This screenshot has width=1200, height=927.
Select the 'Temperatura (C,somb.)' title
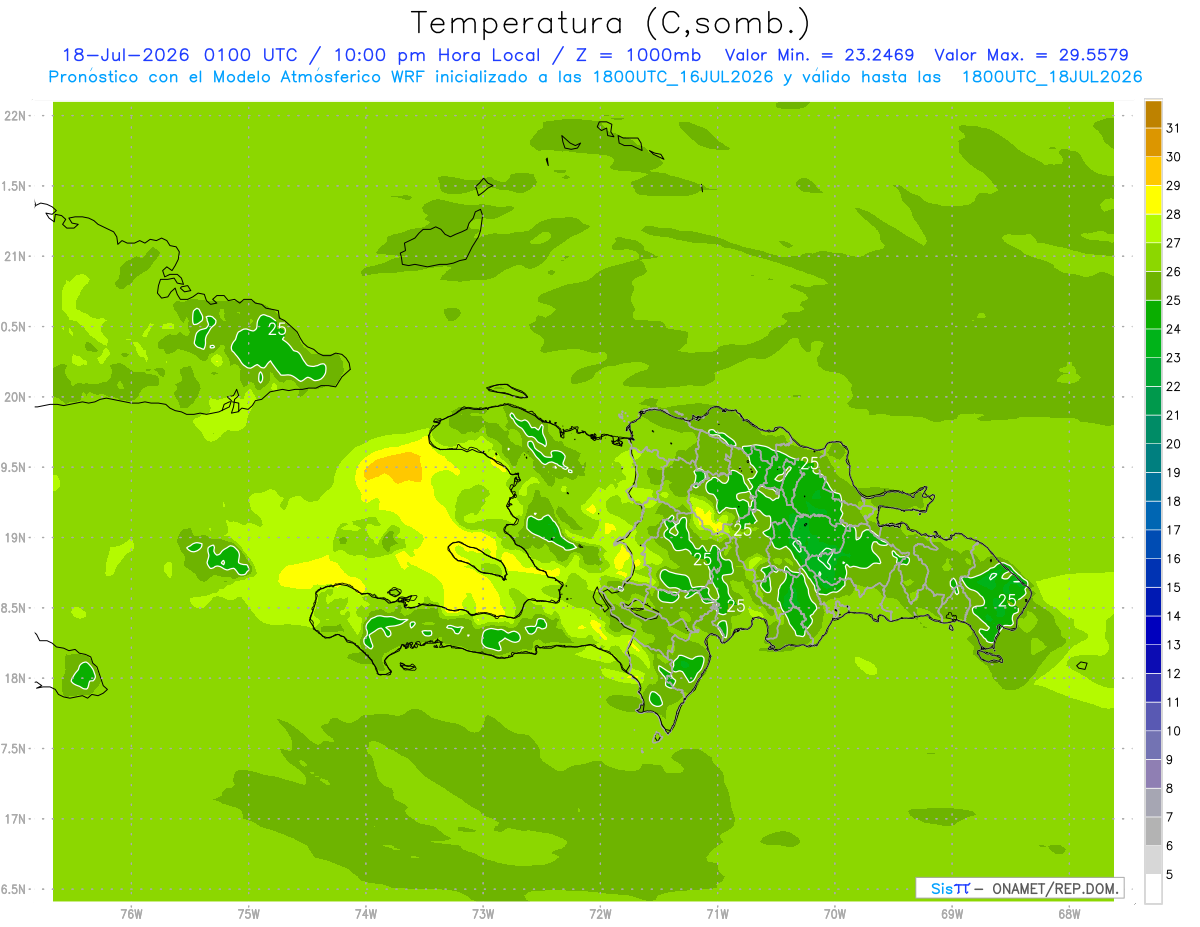click(x=611, y=23)
